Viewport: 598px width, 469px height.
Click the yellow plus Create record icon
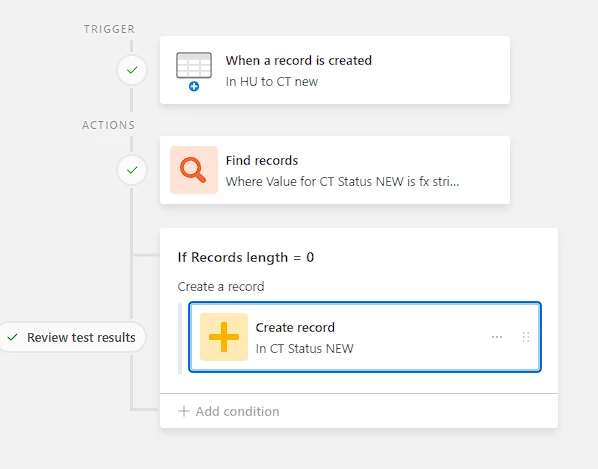(x=224, y=337)
